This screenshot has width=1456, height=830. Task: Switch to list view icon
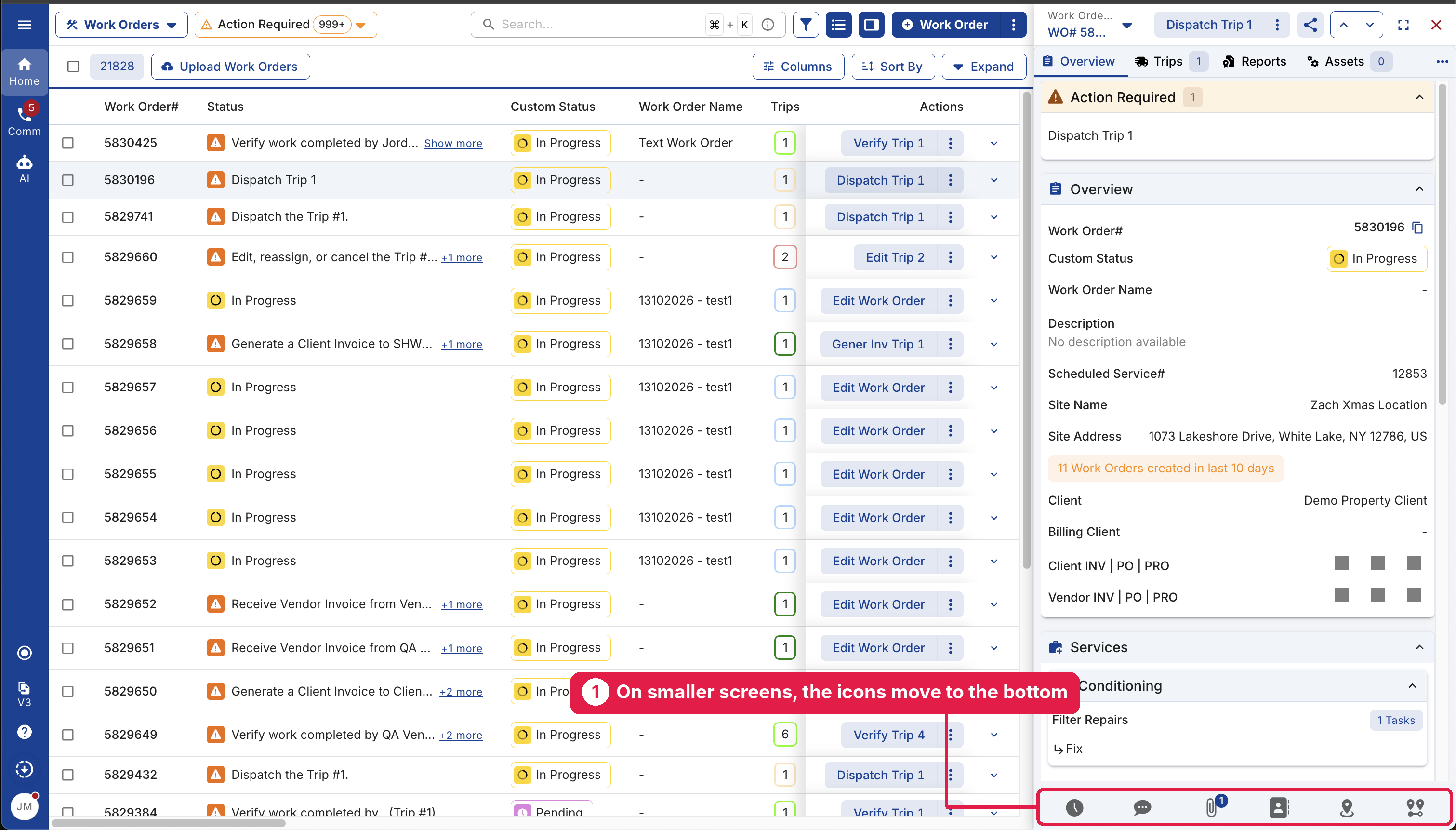(838, 25)
